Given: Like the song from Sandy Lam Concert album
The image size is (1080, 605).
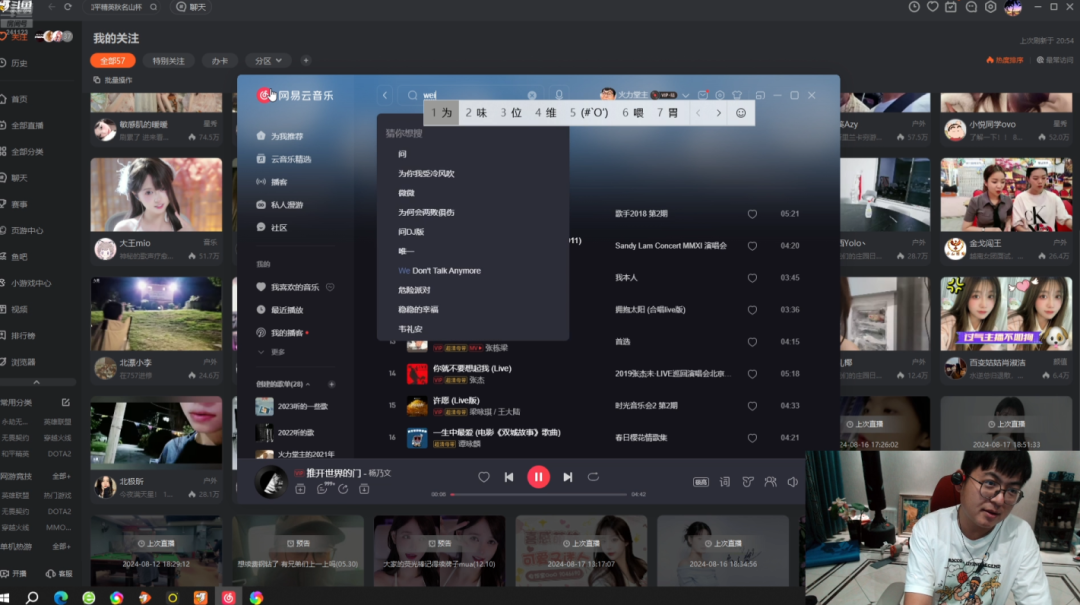Looking at the screenshot, I should [752, 246].
